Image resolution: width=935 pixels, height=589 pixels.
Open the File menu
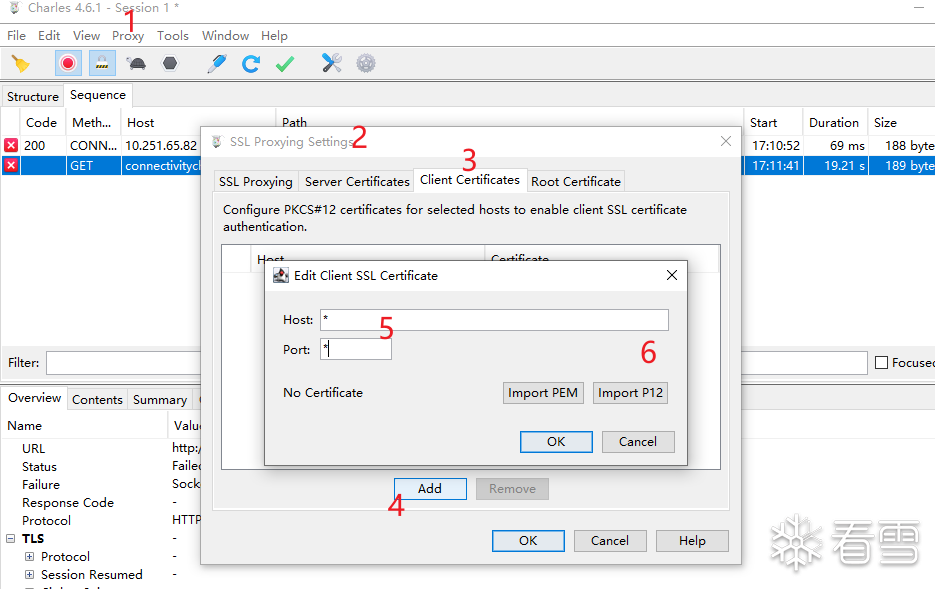coord(16,36)
